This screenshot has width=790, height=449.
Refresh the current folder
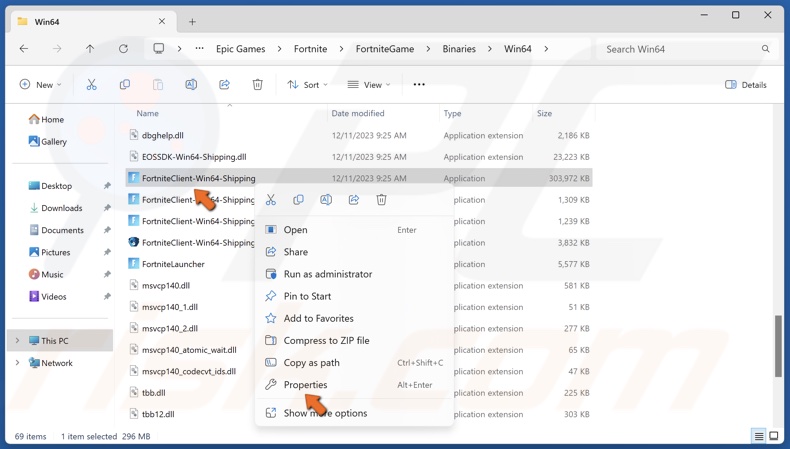123,49
